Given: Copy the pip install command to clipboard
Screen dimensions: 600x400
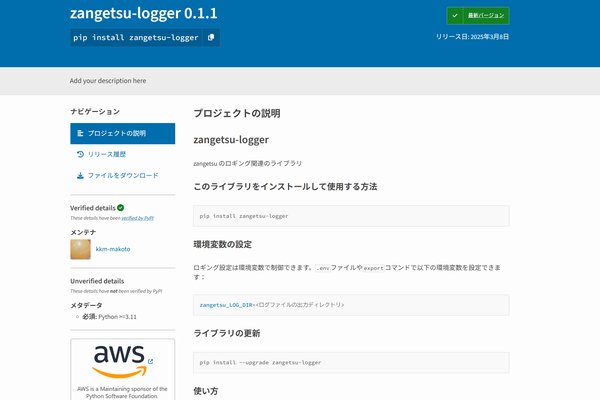Looking at the screenshot, I should click(211, 38).
